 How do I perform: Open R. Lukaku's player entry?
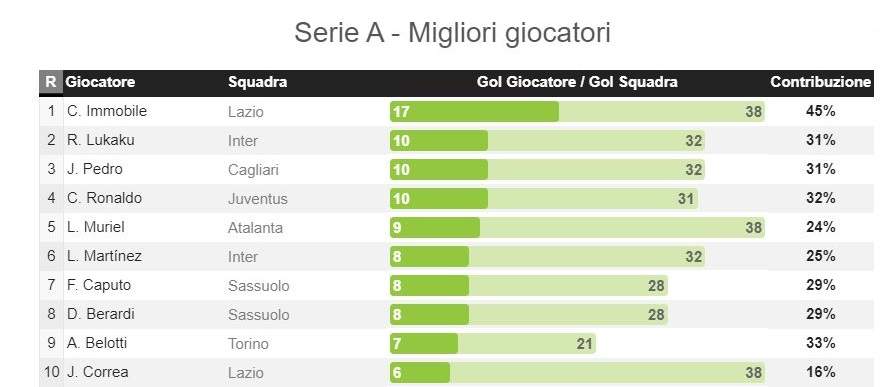(x=100, y=140)
